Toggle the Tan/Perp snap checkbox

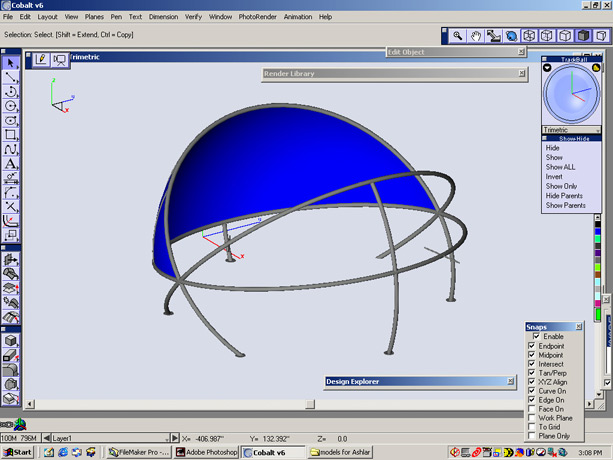pos(532,373)
